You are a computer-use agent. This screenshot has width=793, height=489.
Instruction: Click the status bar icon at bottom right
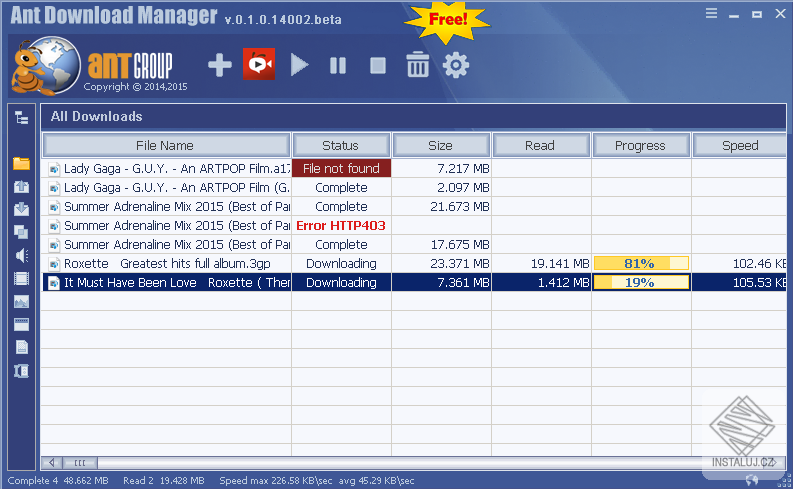pyautogui.click(x=752, y=480)
